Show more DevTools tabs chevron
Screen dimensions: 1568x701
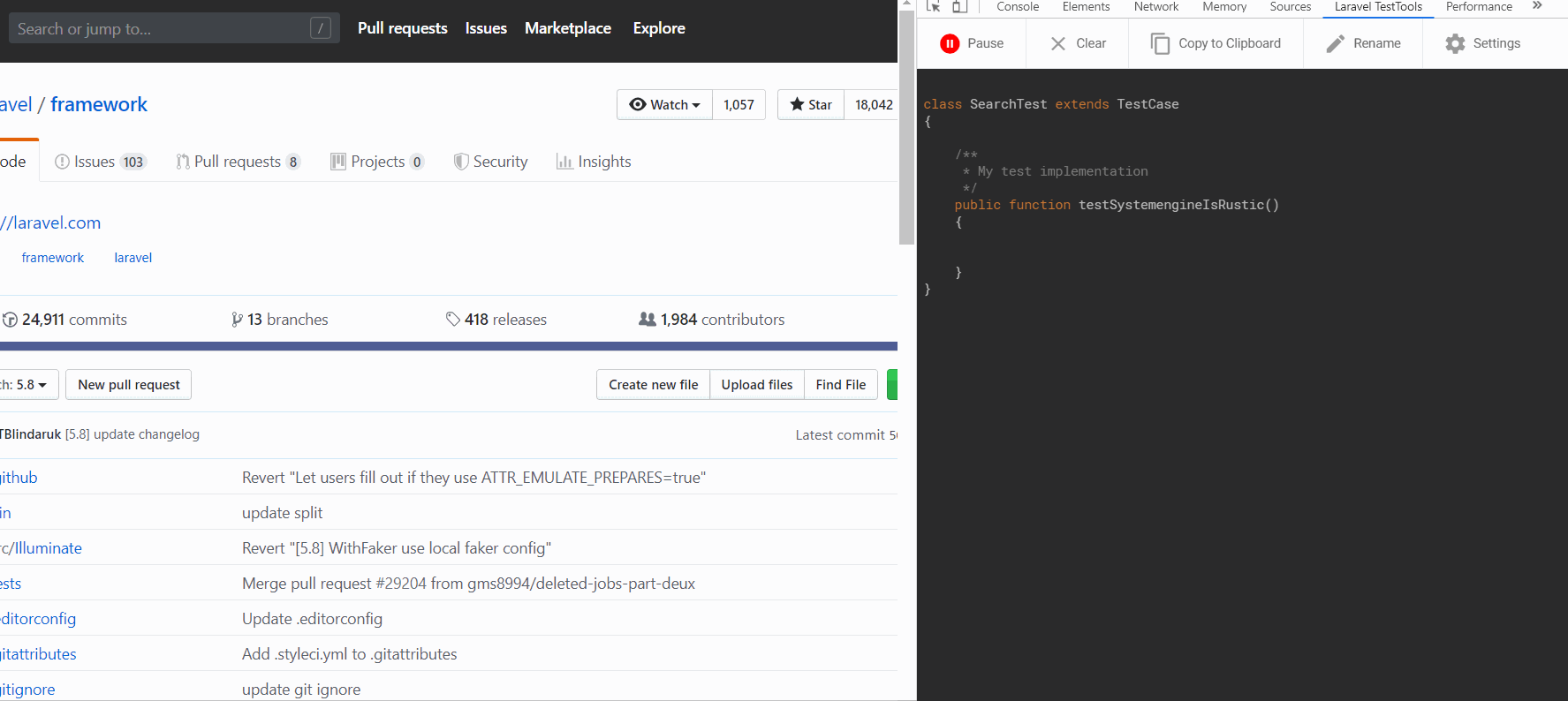1537,6
